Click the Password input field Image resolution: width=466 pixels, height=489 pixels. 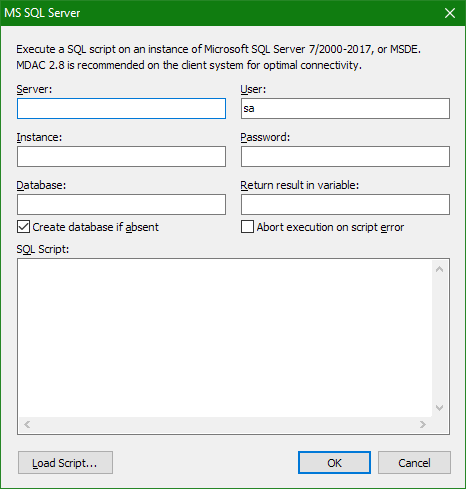coord(345,156)
